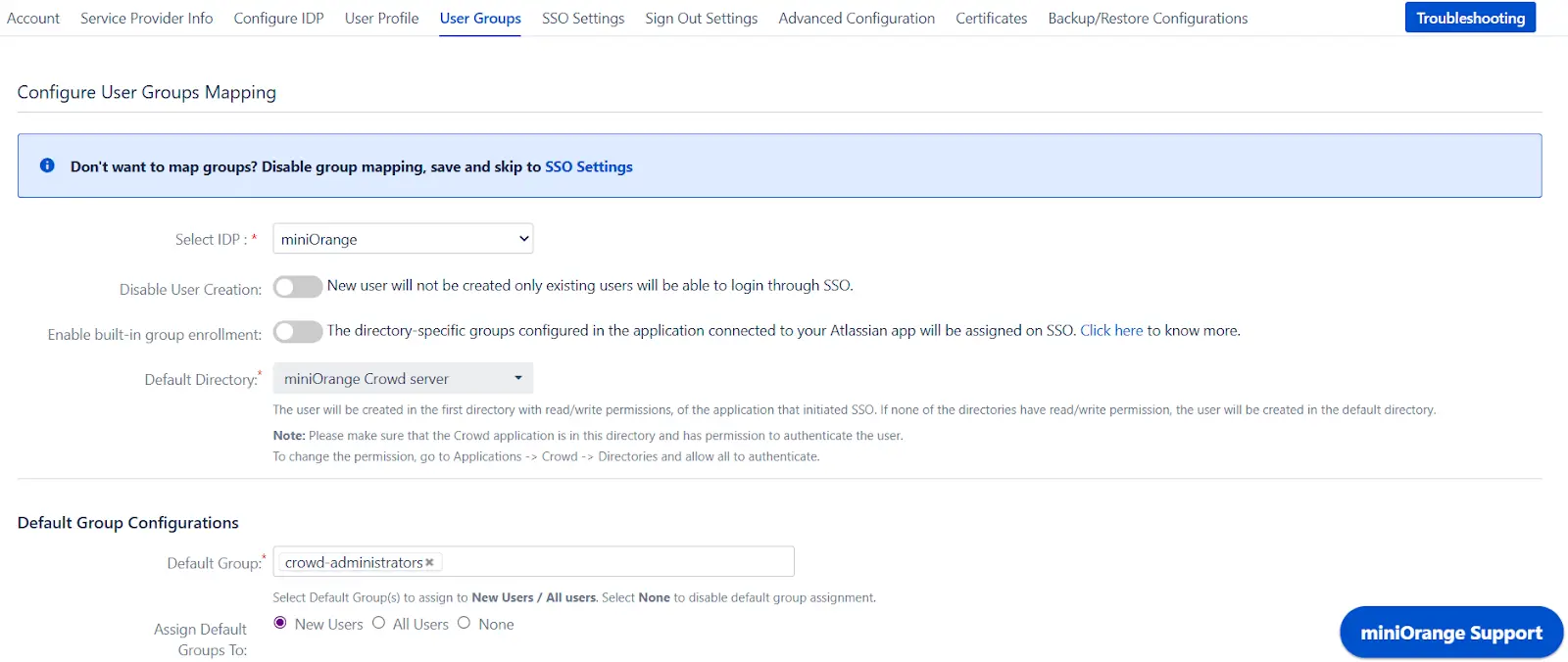Follow the SSO Settings link in banner
1568x662 pixels.
[x=589, y=166]
